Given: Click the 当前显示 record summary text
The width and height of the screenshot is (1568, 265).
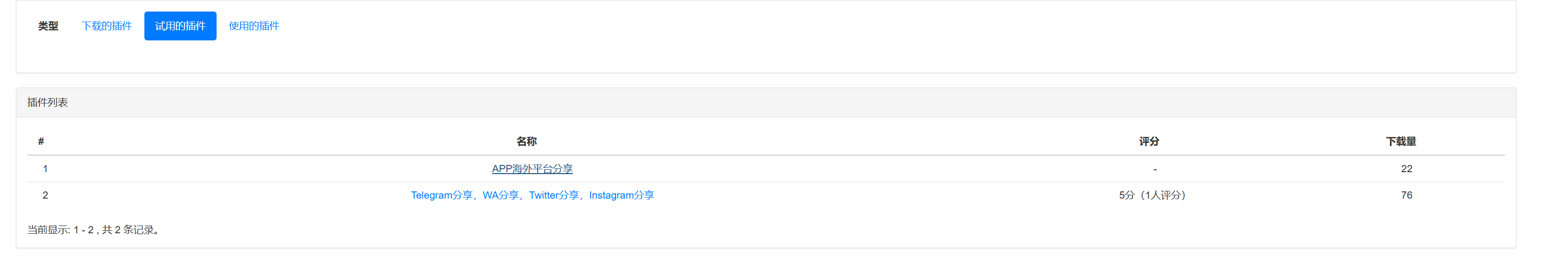Looking at the screenshot, I should tap(95, 230).
